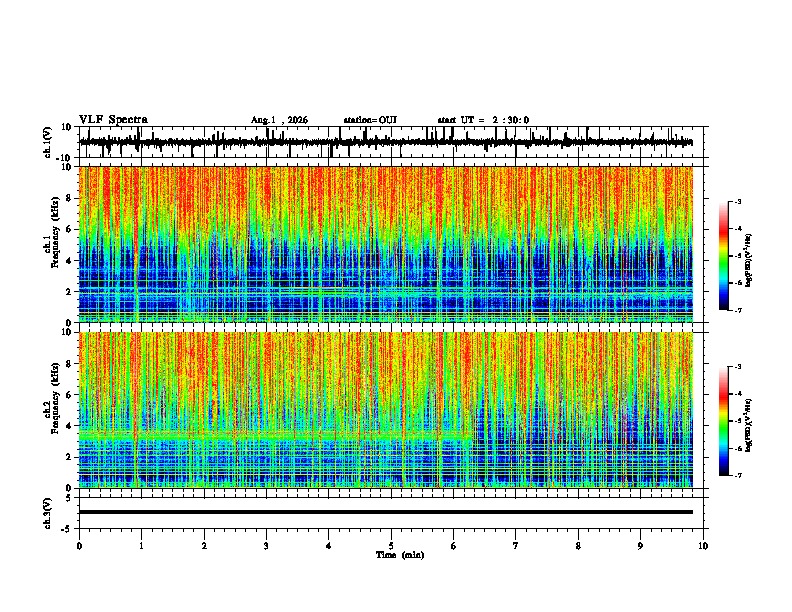
Task: Click the flat ch.3 voltage trace
Action: [x=386, y=512]
